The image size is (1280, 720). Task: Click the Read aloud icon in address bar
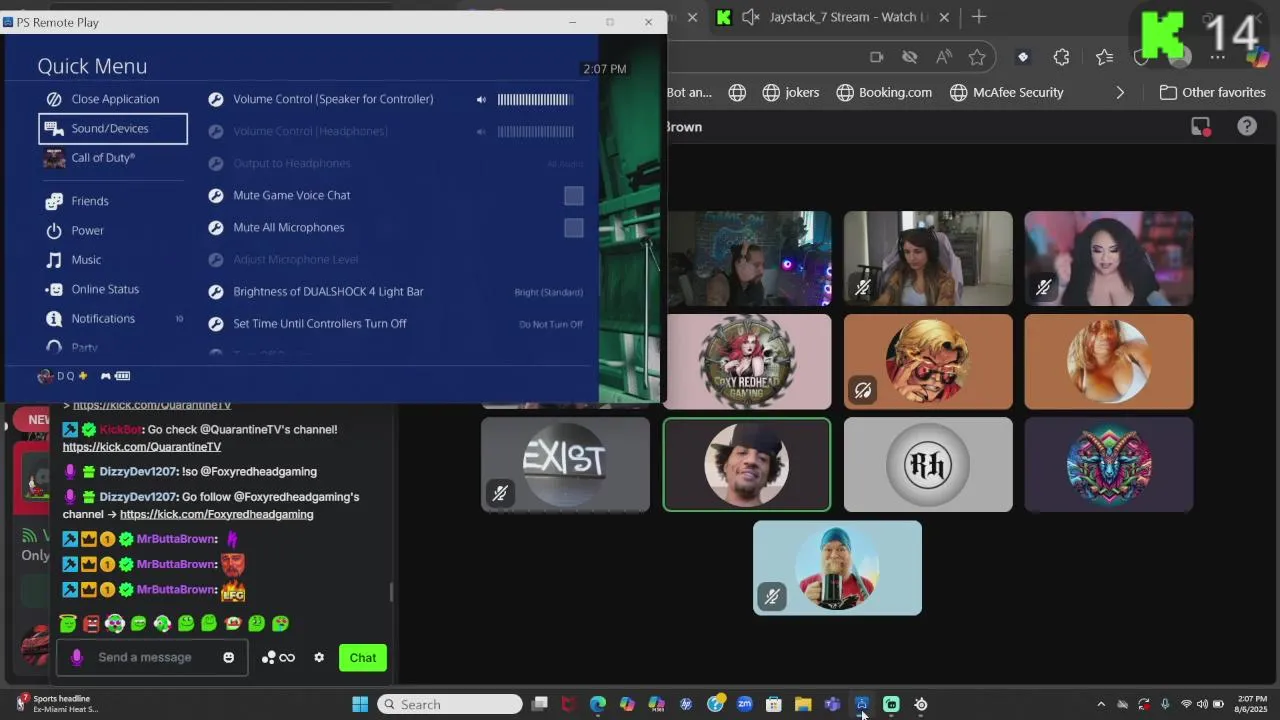[944, 57]
